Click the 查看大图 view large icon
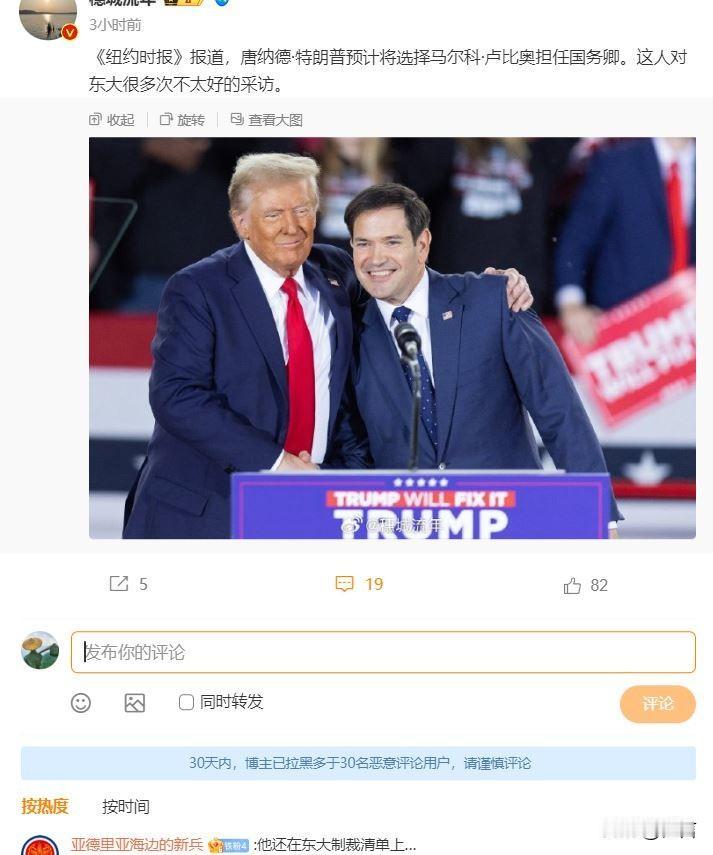Viewport: 713px width, 855px height. (237, 119)
